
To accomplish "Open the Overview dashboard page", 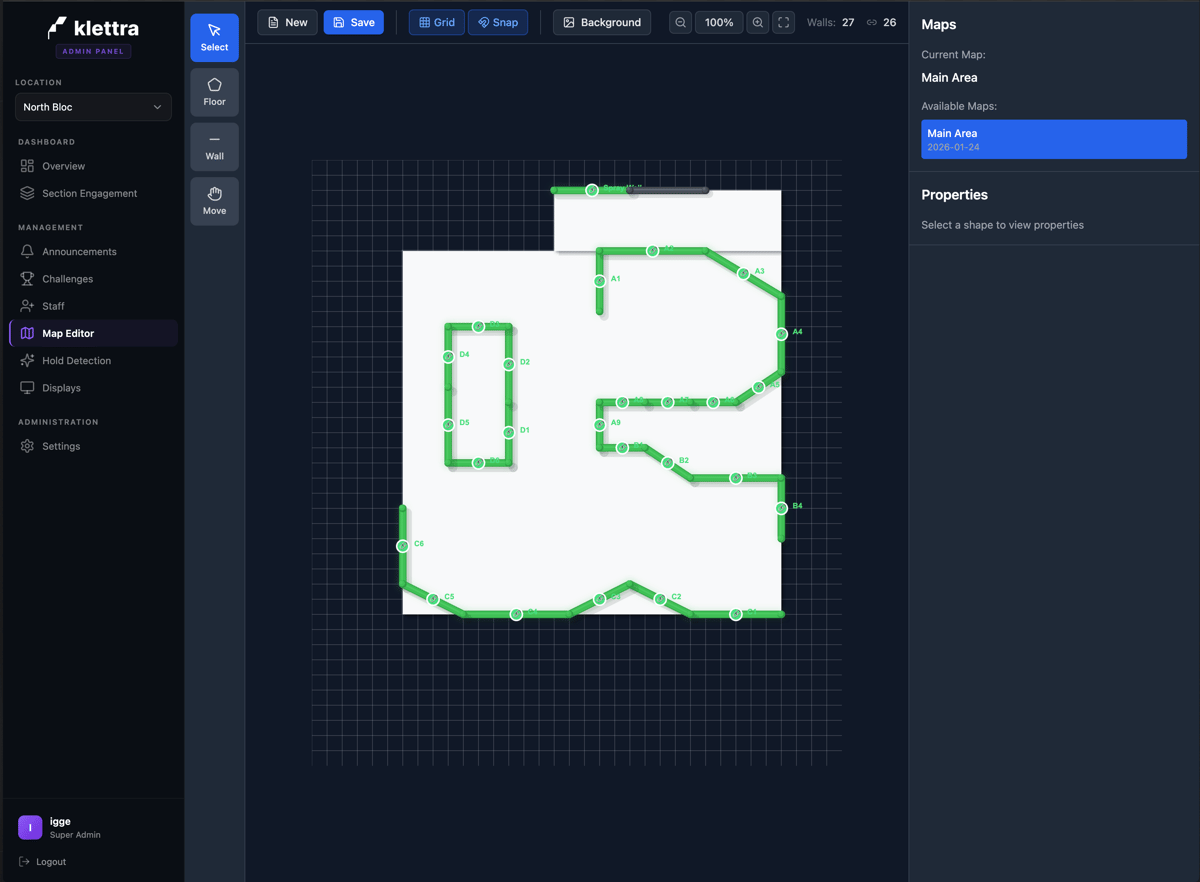I will pyautogui.click(x=93, y=166).
